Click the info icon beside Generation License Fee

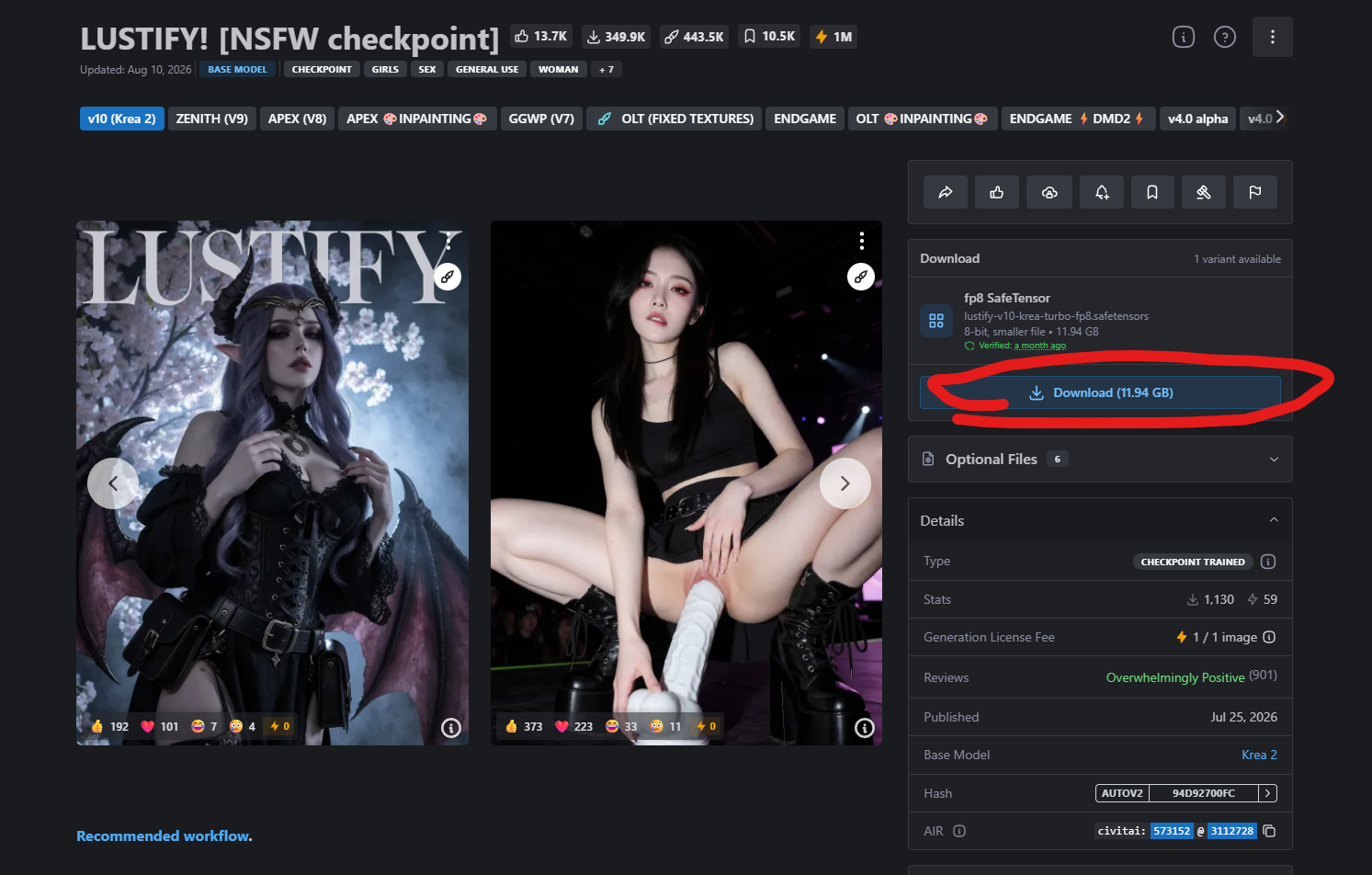1269,637
